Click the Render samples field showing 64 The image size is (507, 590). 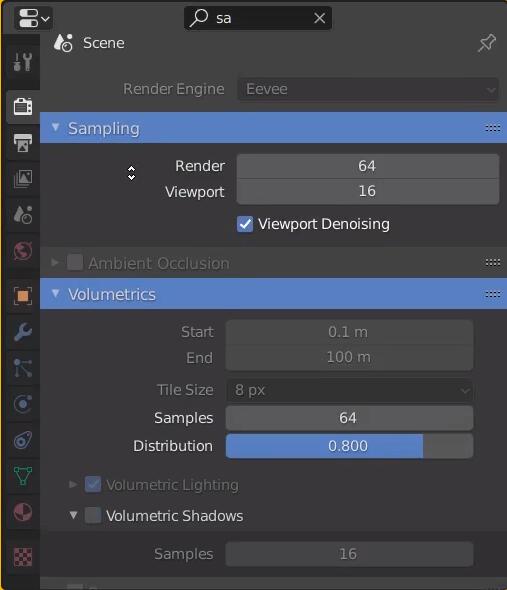click(368, 166)
